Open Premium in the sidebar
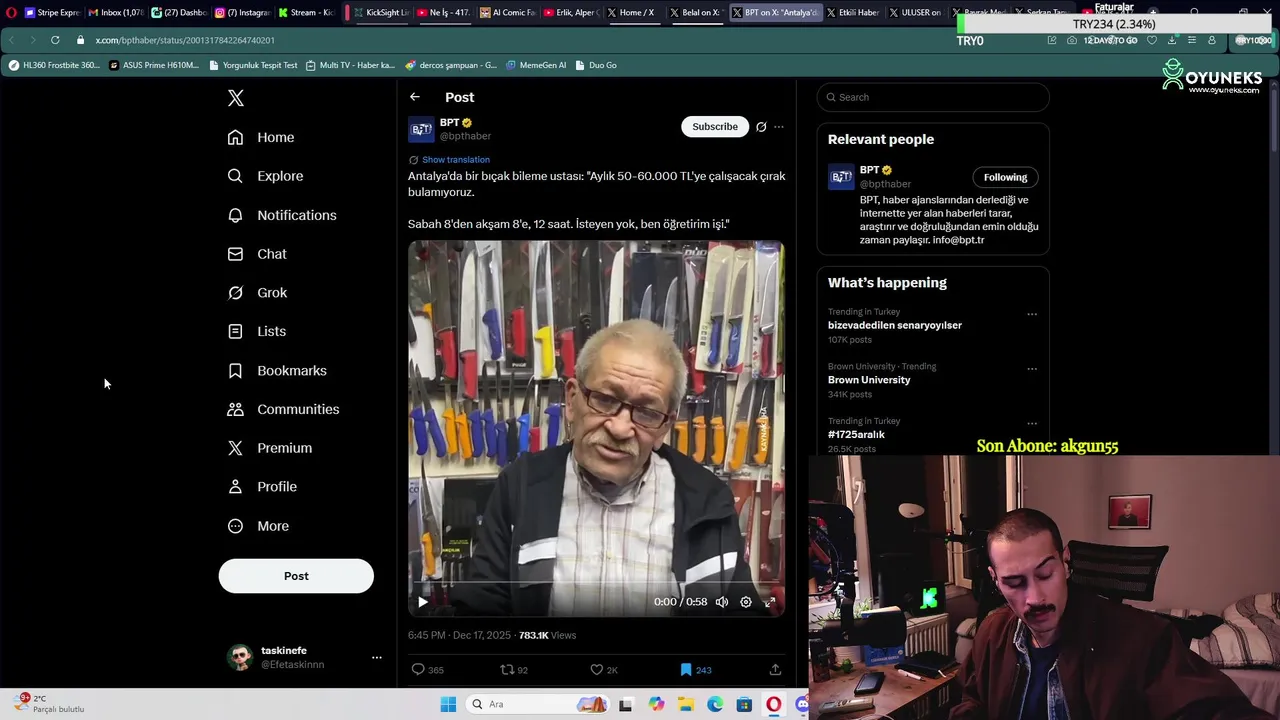Image resolution: width=1280 pixels, height=720 pixels. 270,448
